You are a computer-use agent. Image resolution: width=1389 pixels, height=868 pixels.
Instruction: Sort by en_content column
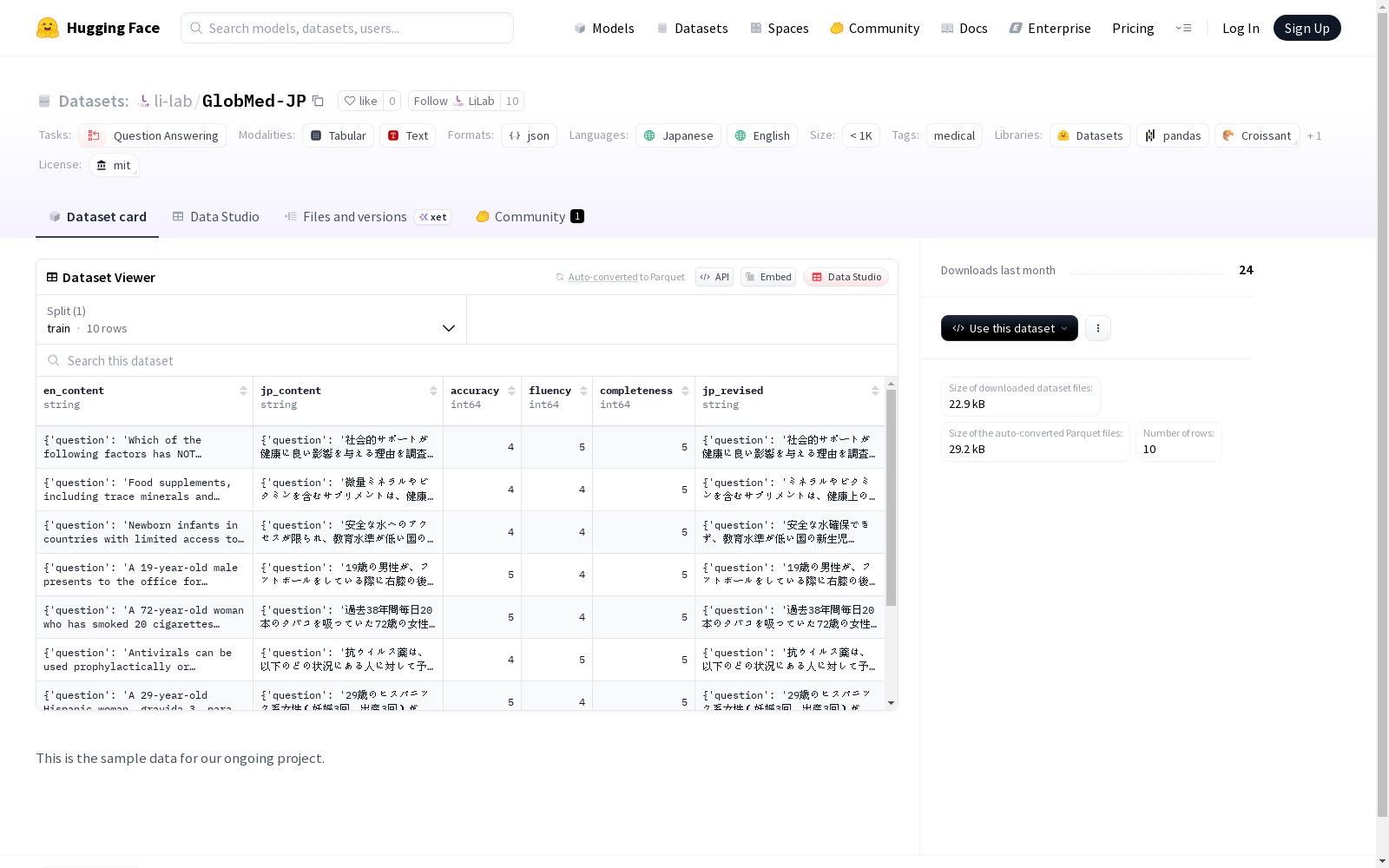coord(243,391)
